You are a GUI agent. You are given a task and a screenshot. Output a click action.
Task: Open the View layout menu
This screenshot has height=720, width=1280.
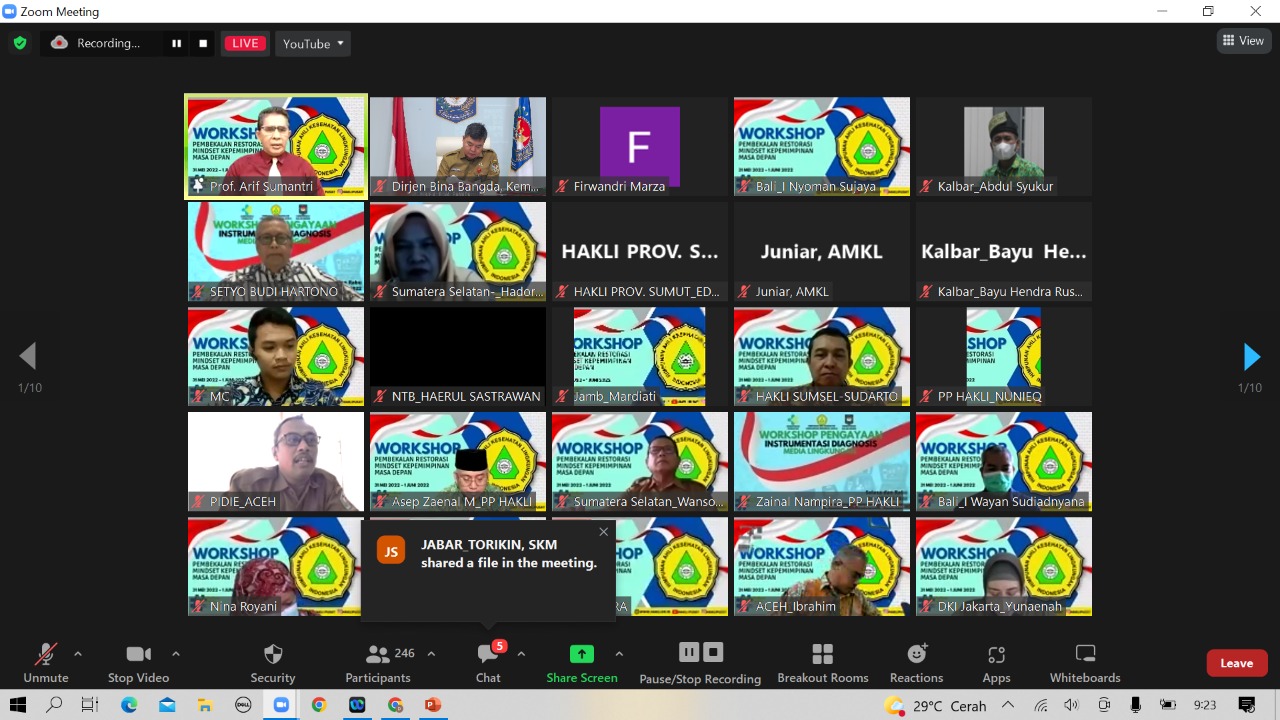point(1243,41)
